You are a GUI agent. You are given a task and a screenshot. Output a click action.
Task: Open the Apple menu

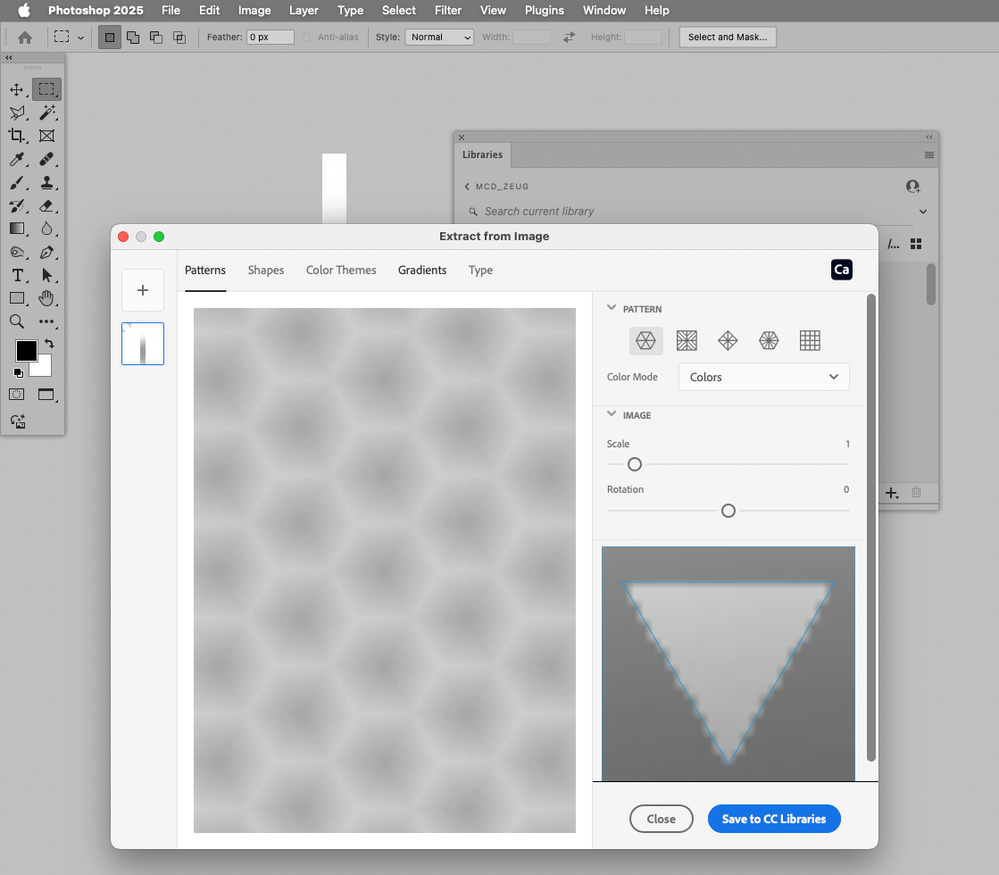24,10
